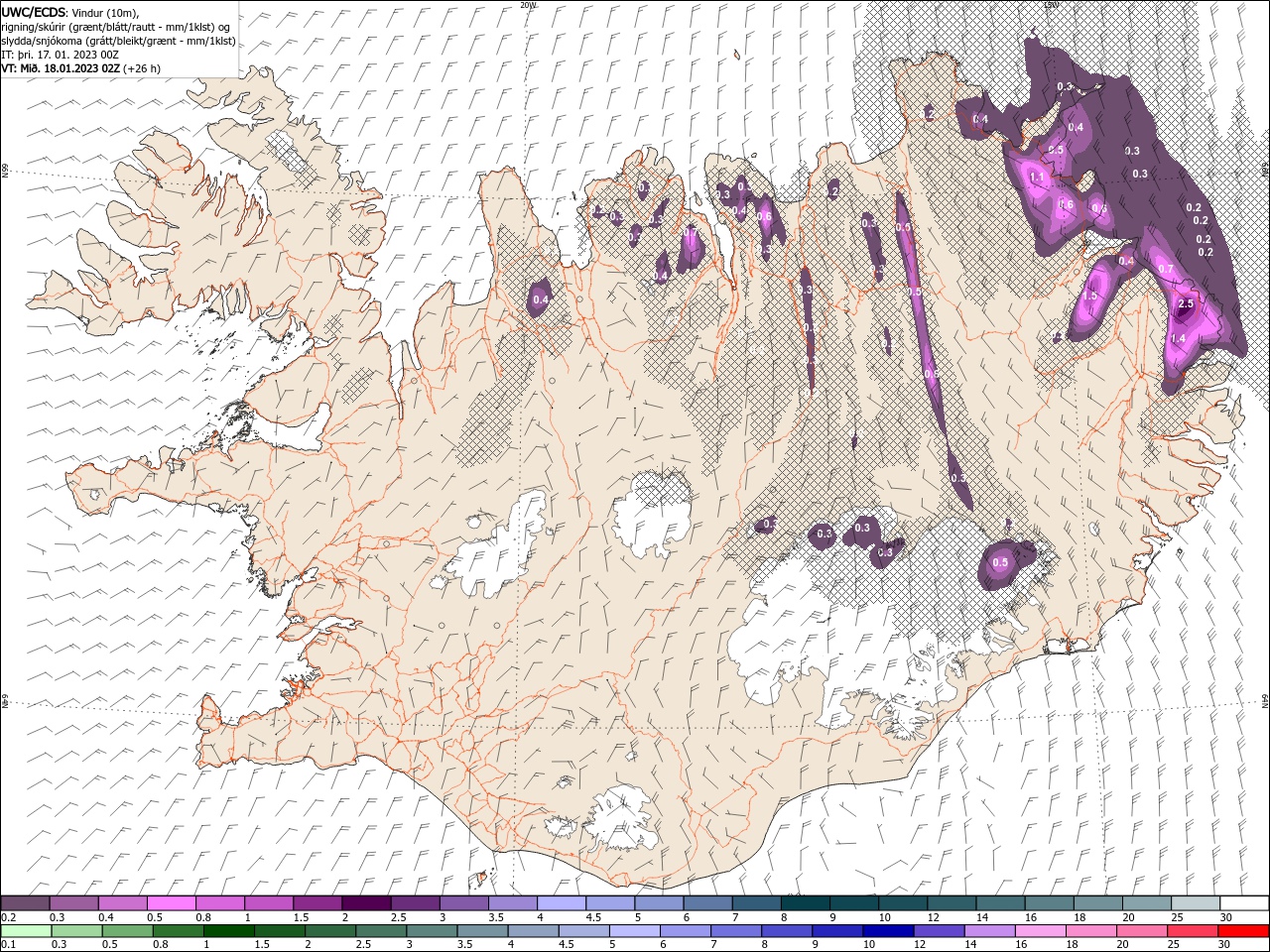Viewport: 1270px width, 952px height.
Task: Click the light grey 25–30 snow legend swatch
Action: pos(1195,903)
